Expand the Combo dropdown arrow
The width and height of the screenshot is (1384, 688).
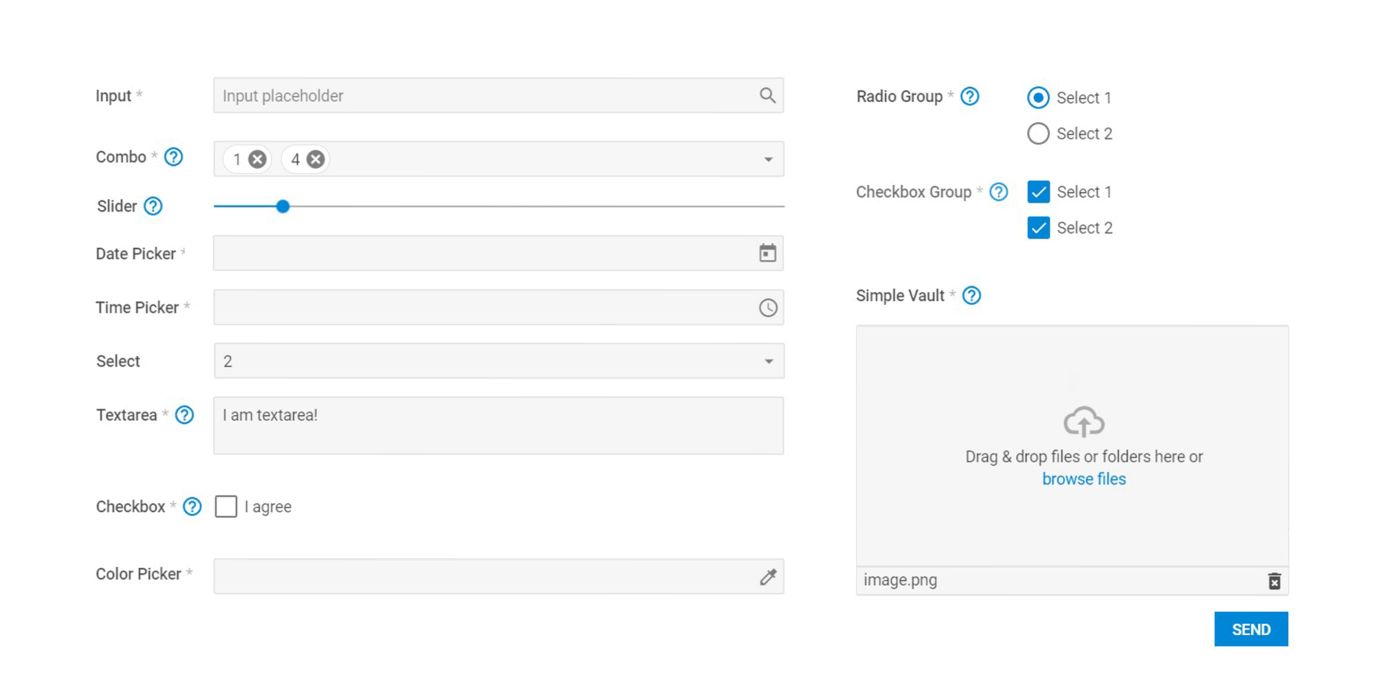click(768, 160)
